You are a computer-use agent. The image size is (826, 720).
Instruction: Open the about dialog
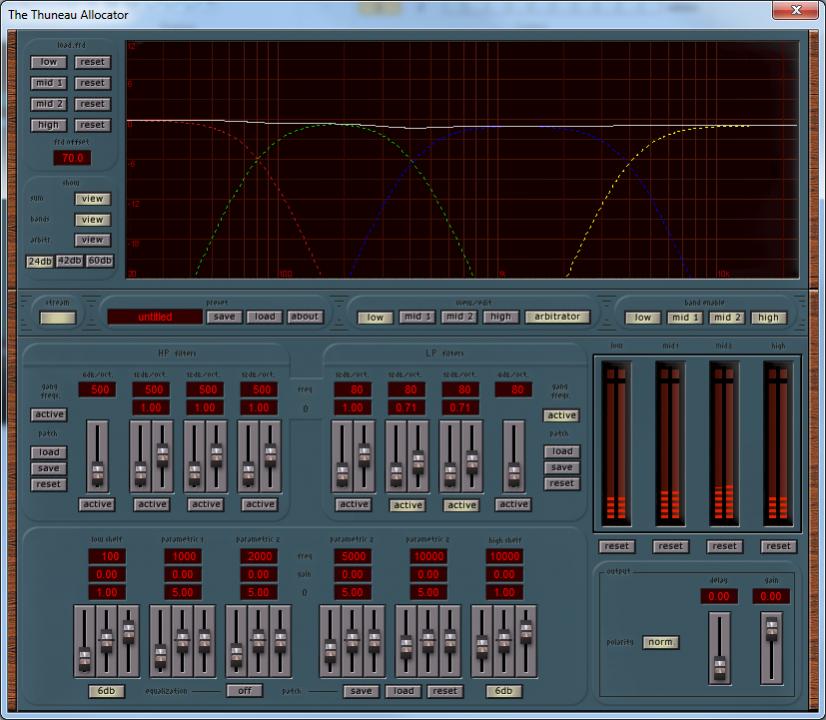pyautogui.click(x=305, y=317)
